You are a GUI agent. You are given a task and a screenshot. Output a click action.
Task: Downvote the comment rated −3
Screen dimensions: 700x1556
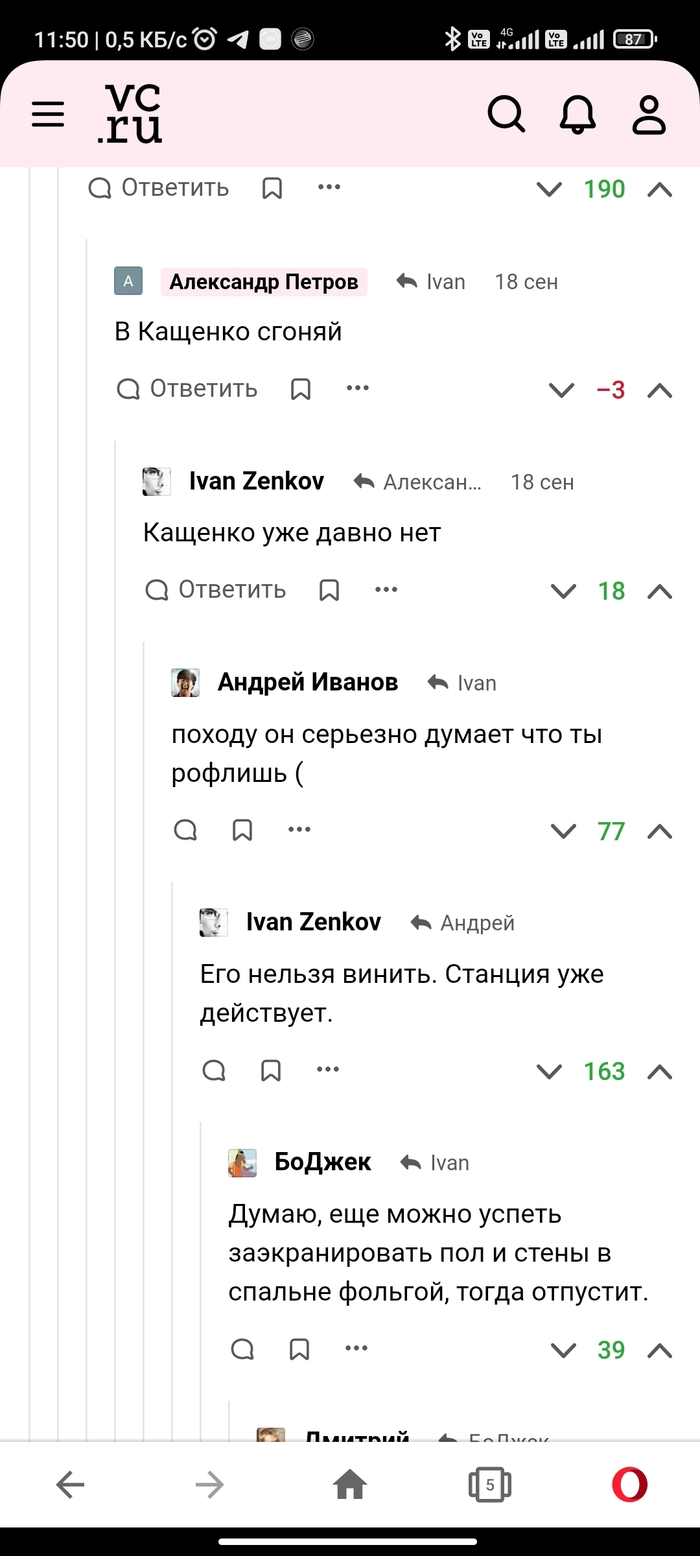(x=562, y=390)
